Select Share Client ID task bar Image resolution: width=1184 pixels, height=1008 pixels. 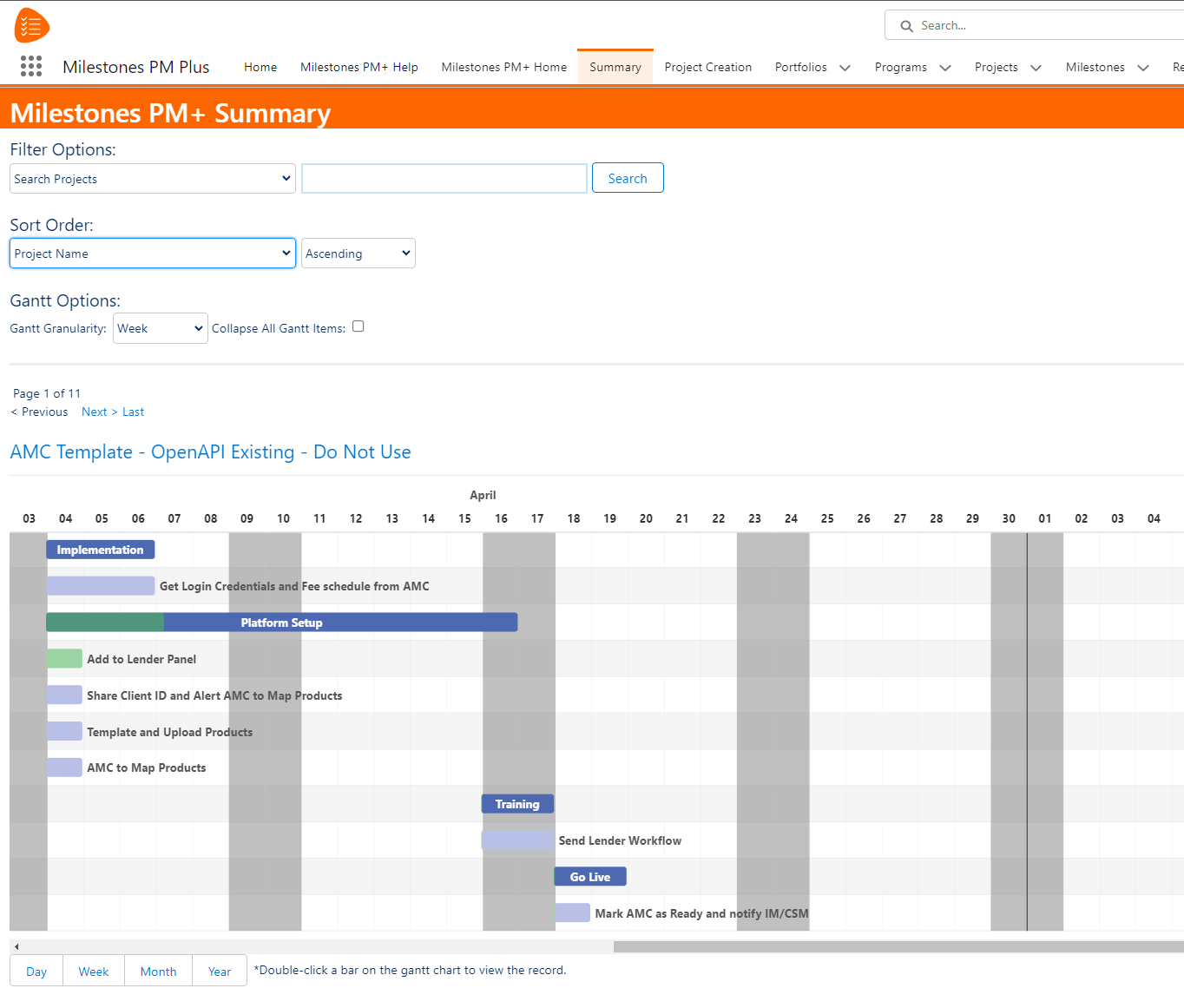pyautogui.click(x=64, y=695)
